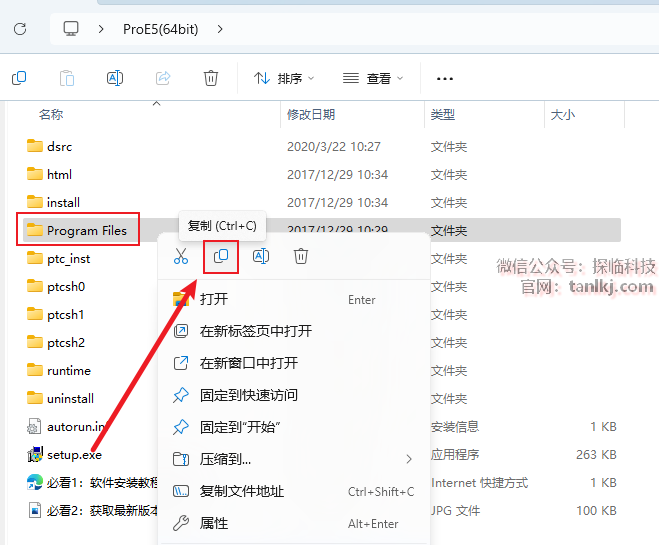Click setup.exe installer icon

(x=35, y=454)
